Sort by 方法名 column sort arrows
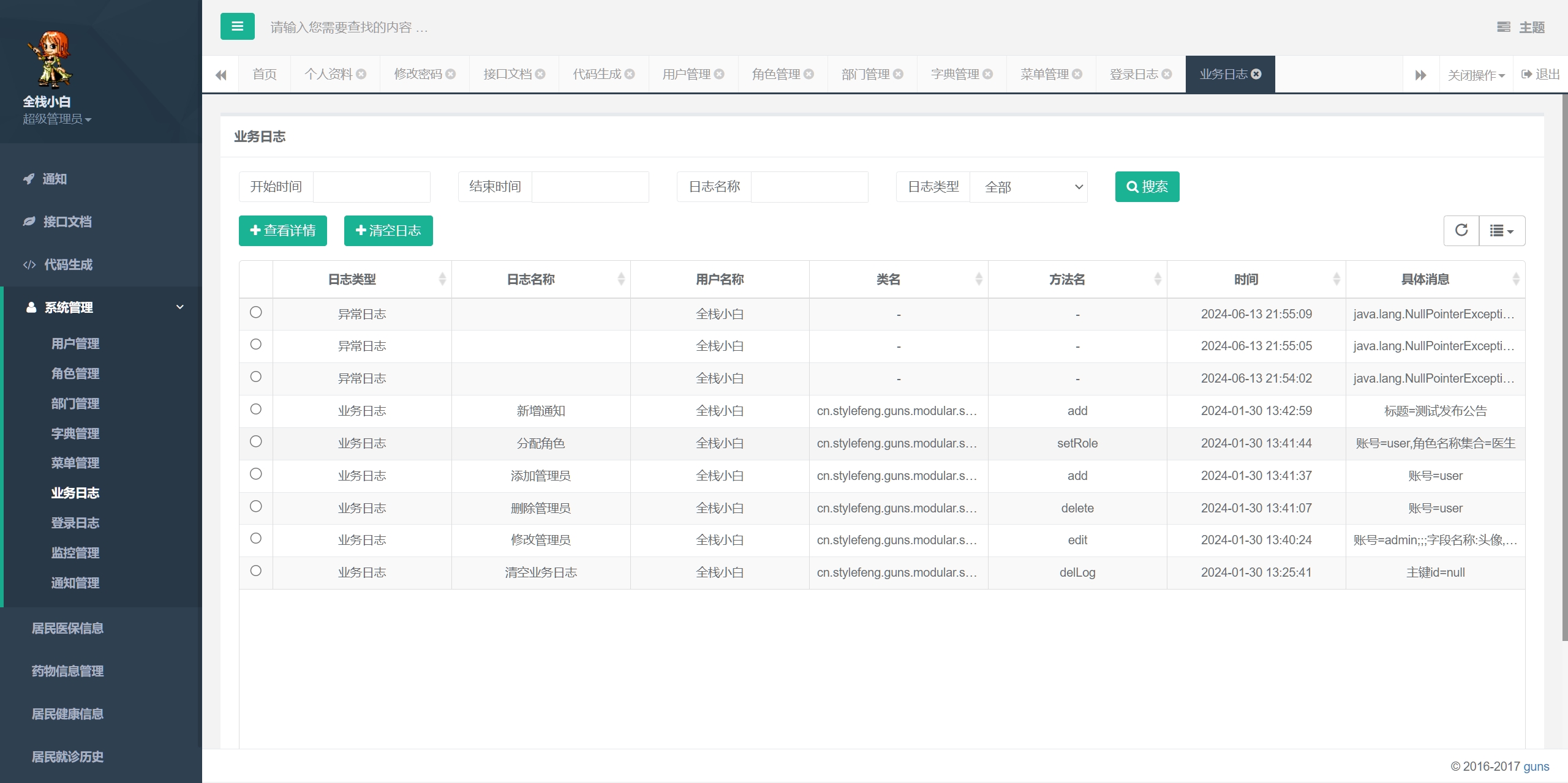Image resolution: width=1568 pixels, height=783 pixels. [1158, 279]
